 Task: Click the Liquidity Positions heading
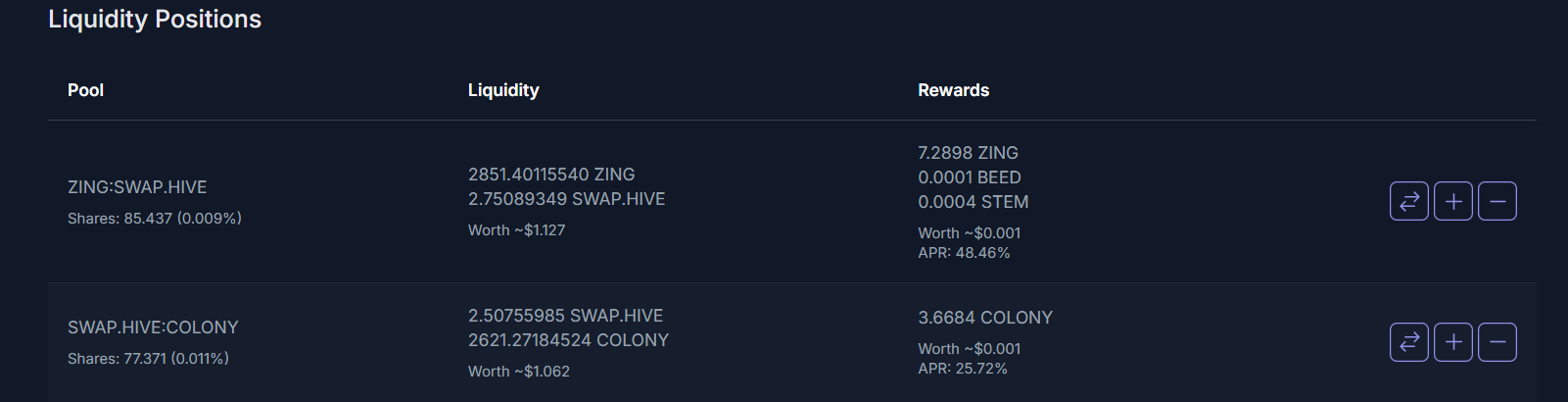pyautogui.click(x=155, y=20)
